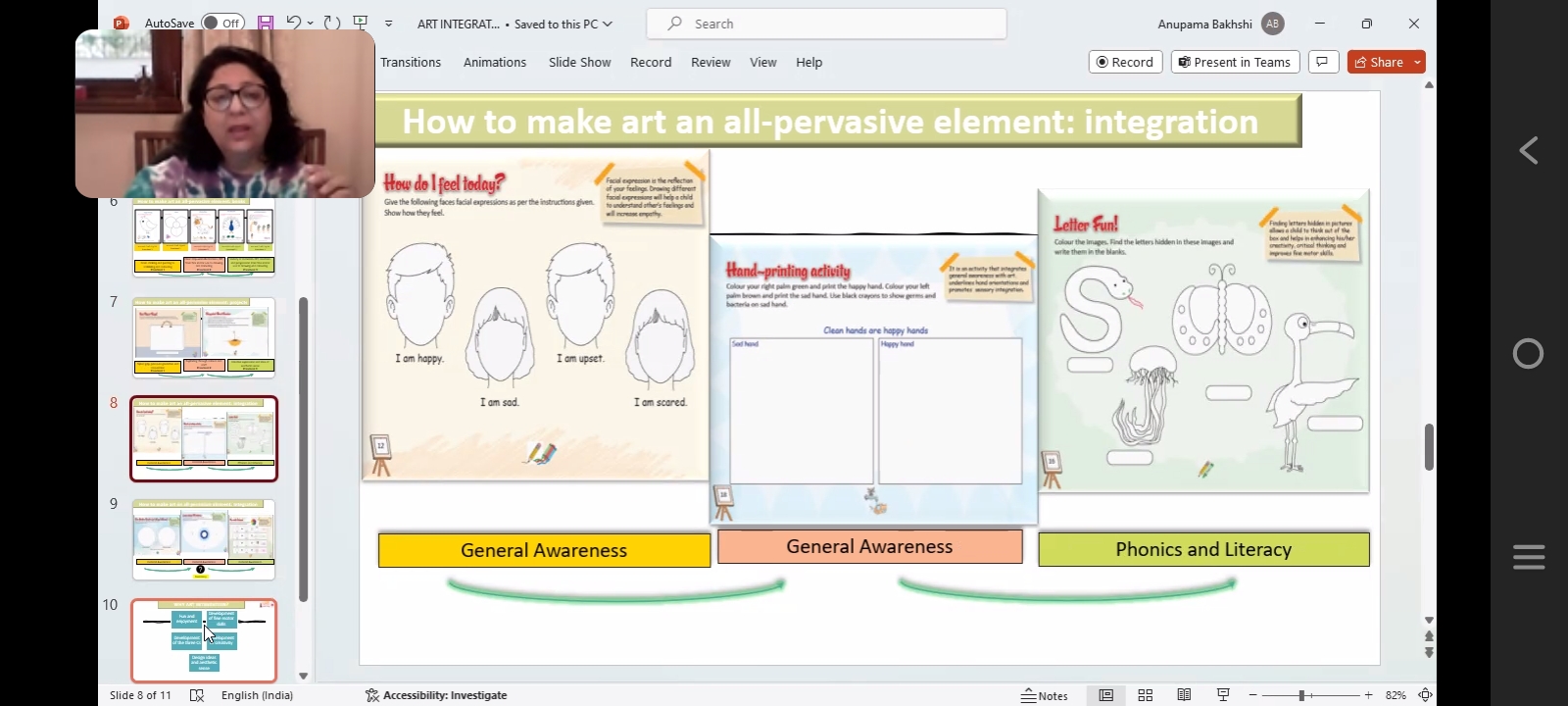Open the Record ribbon tab
Viewport: 1568px width, 706px height.
[x=651, y=62]
